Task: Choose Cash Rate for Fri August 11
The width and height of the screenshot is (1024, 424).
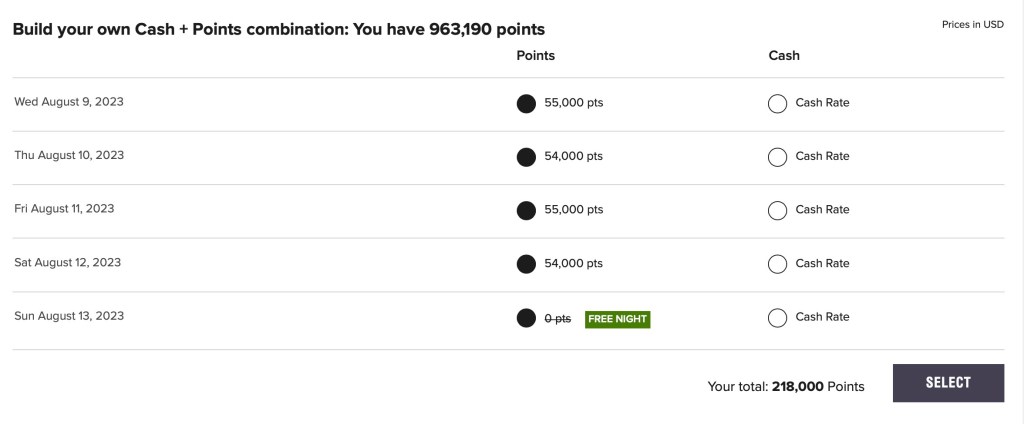Action: 777,210
